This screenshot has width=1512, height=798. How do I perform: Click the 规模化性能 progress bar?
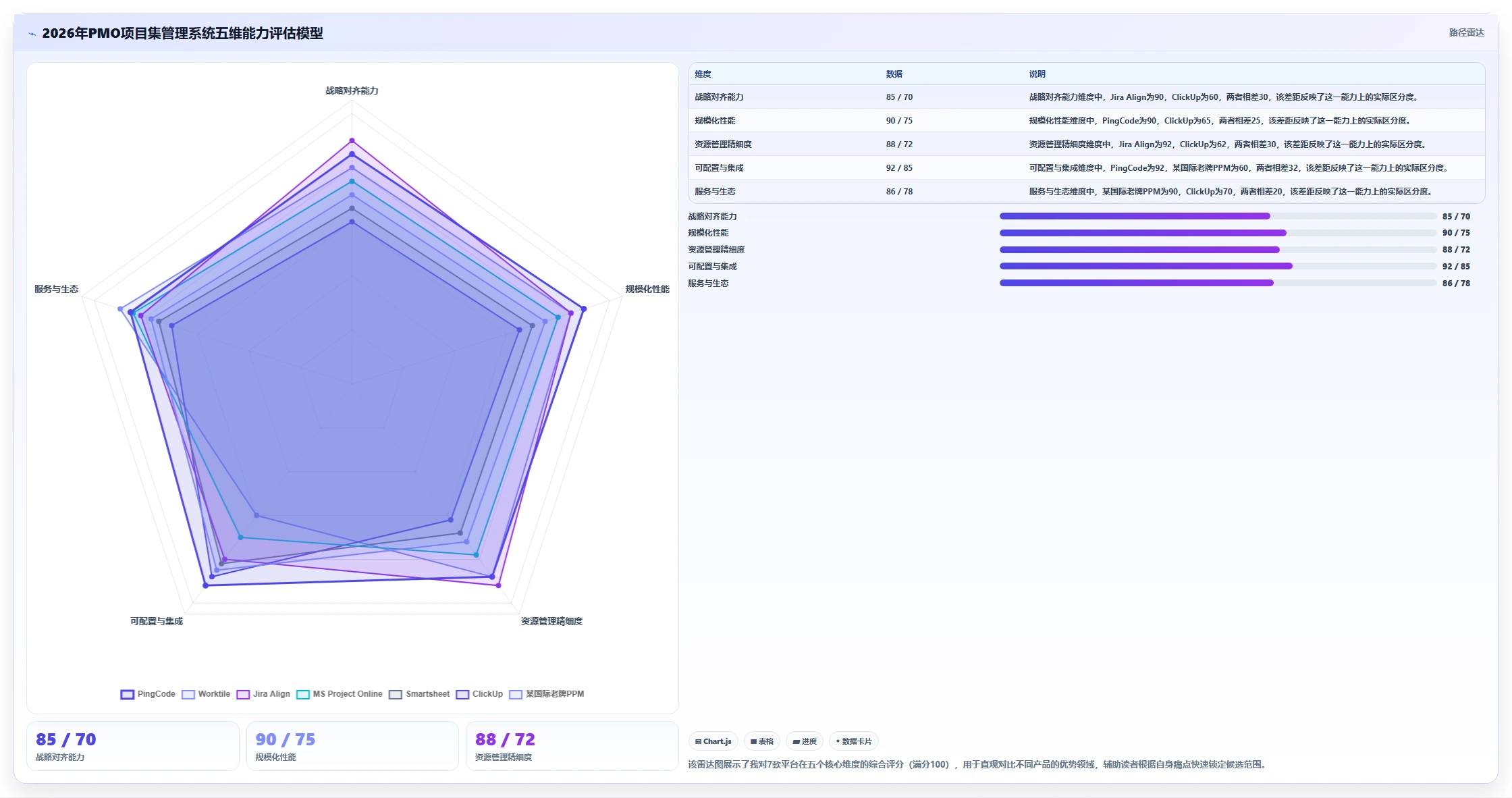(1218, 233)
